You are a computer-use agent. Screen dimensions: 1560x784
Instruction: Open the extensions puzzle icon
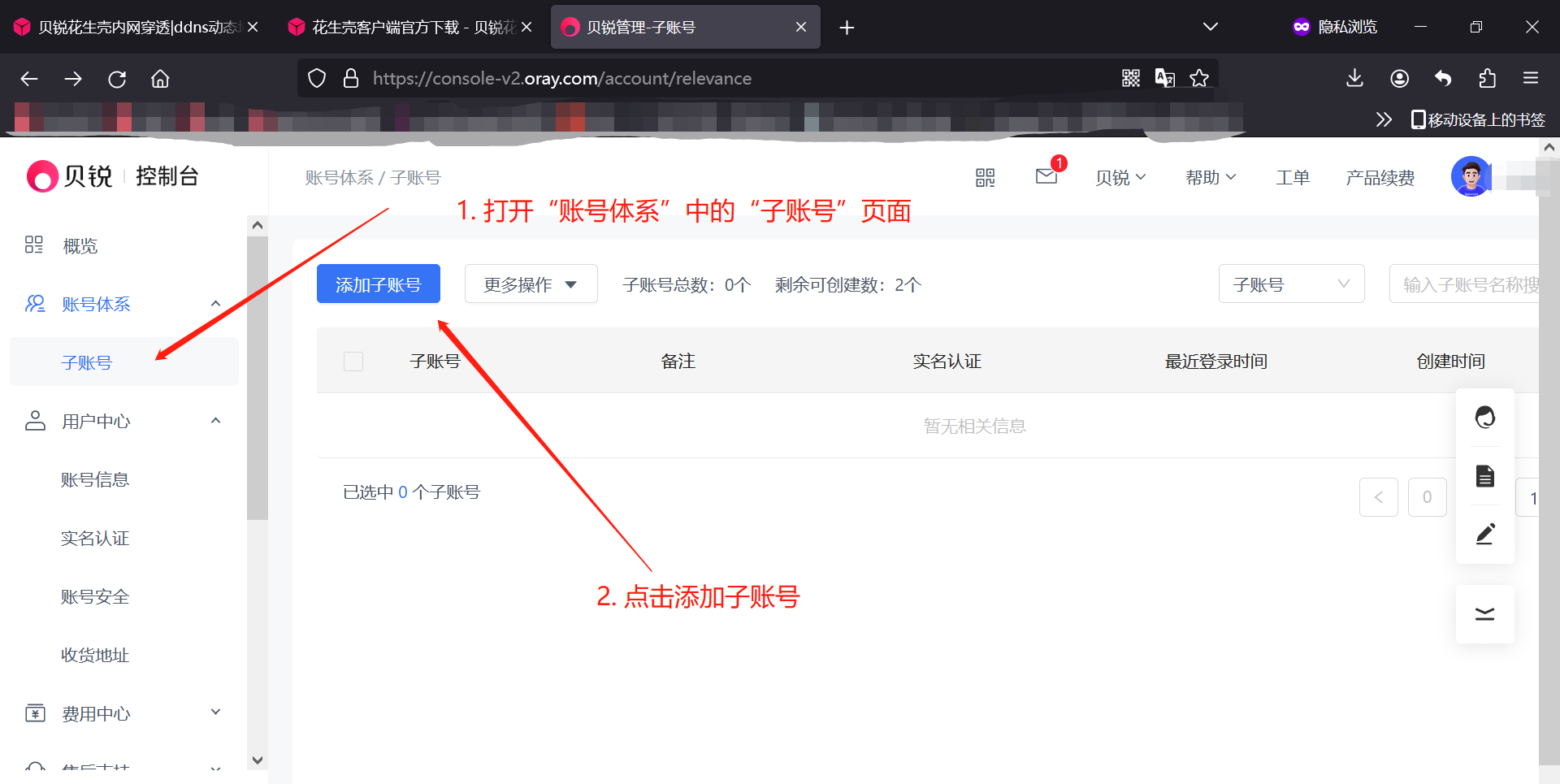pos(1487,78)
